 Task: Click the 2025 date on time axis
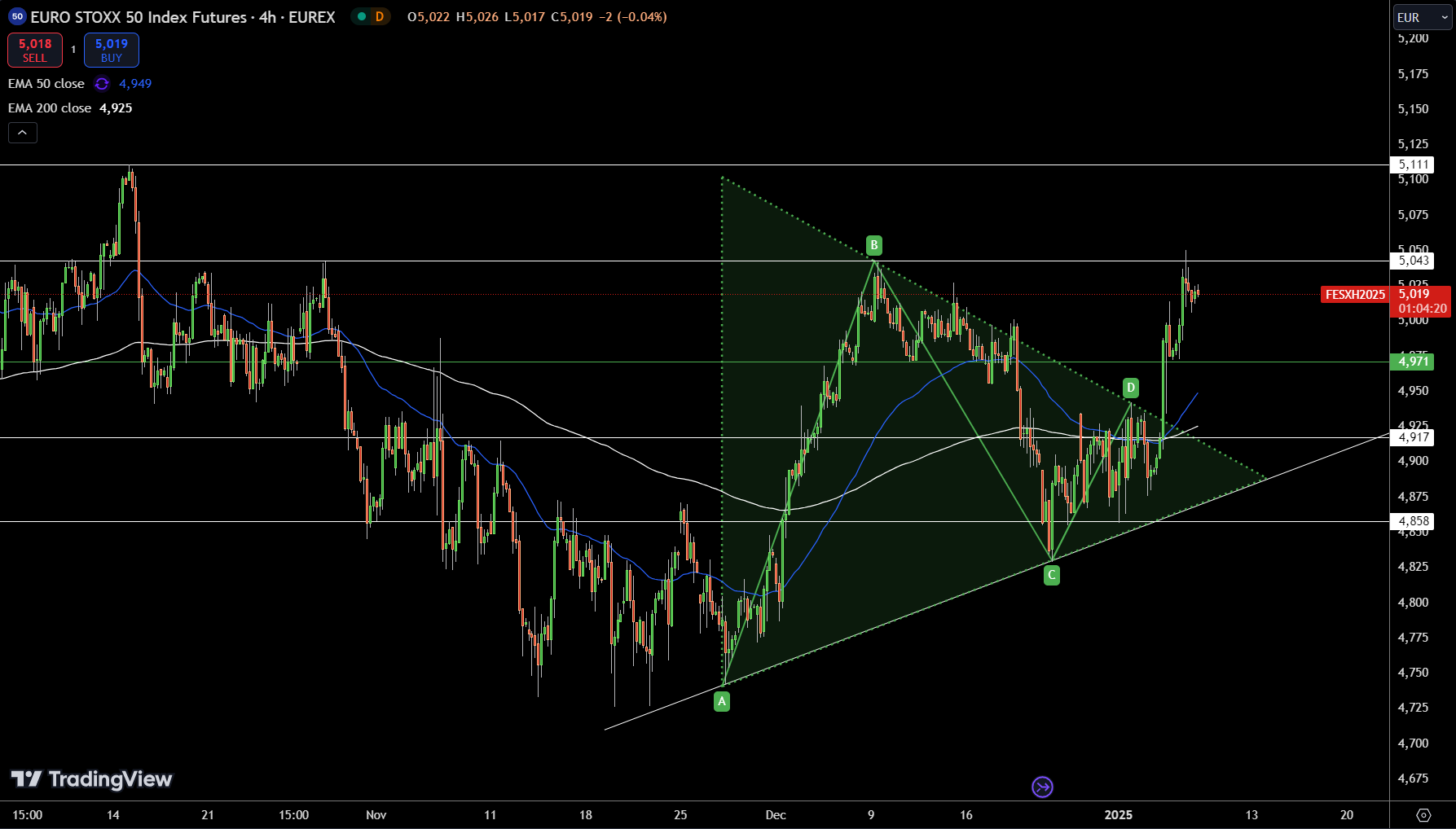[1118, 814]
